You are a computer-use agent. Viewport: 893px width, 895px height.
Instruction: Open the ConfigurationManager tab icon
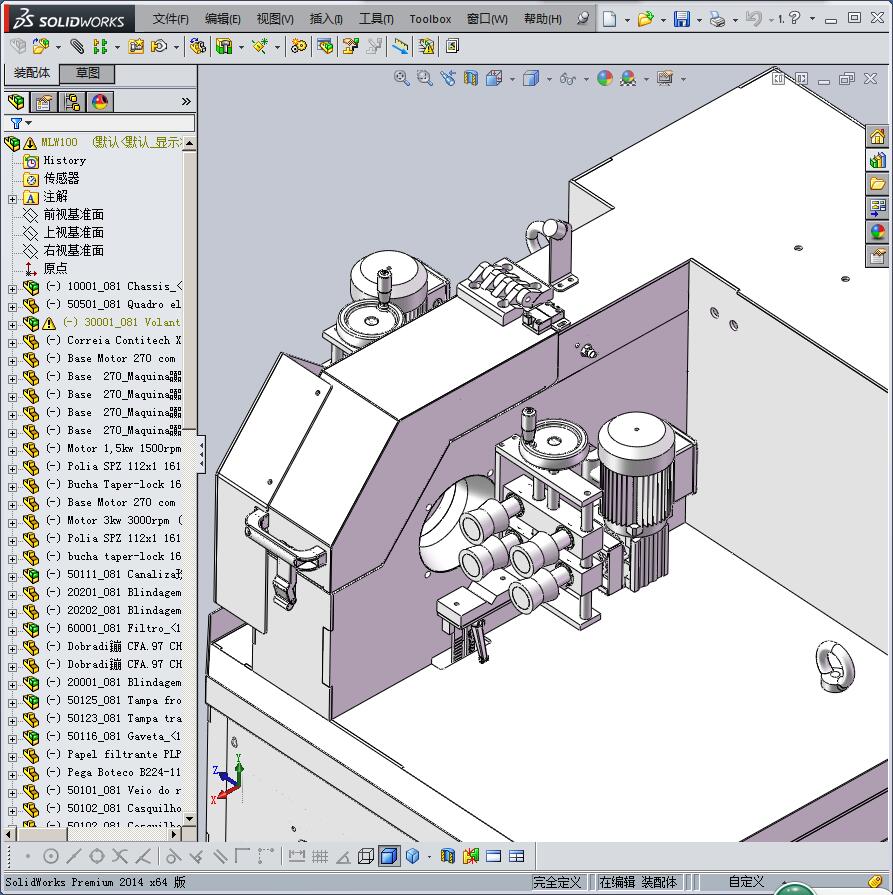coord(72,102)
